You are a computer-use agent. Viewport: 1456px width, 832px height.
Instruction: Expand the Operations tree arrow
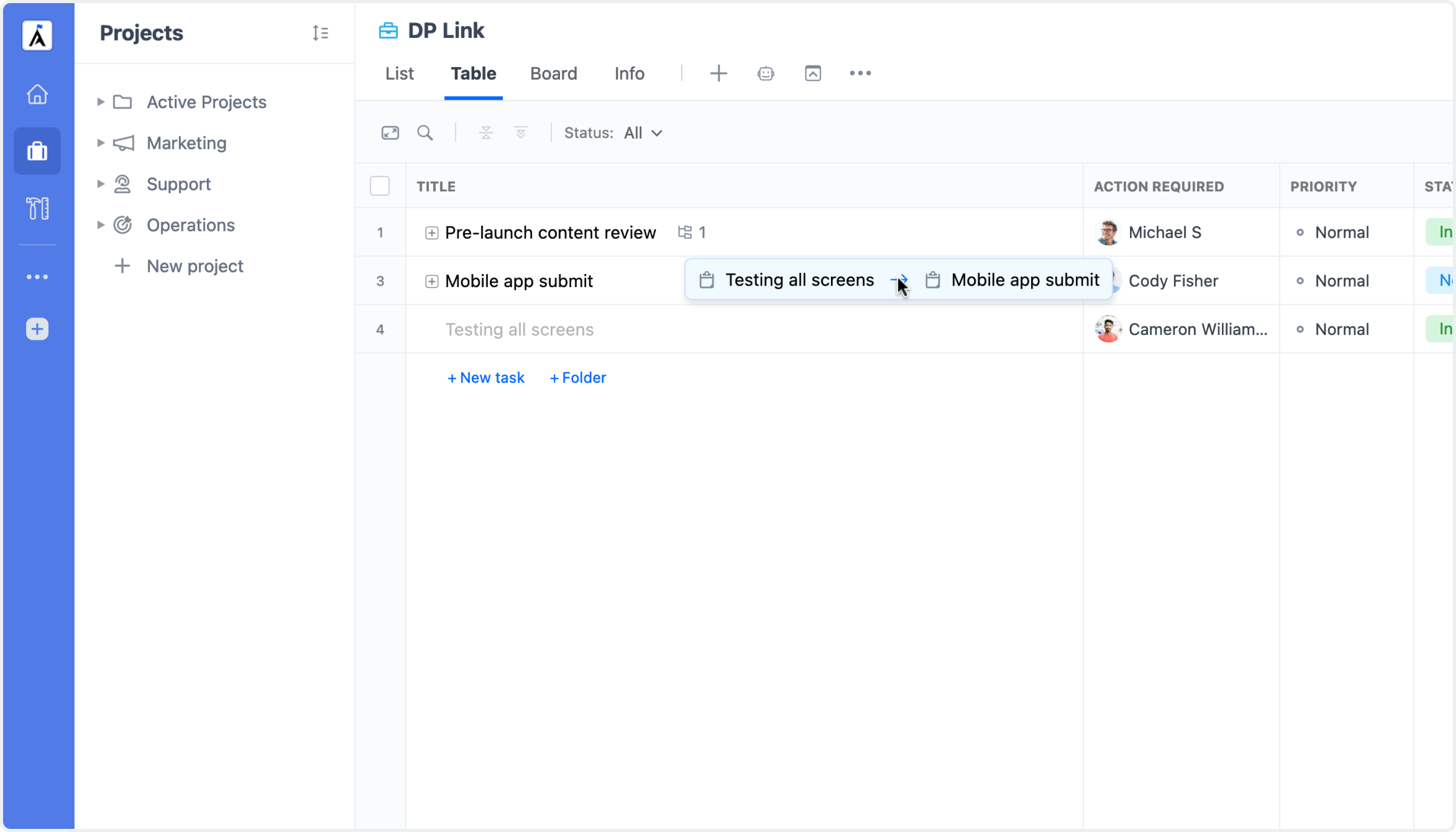100,225
